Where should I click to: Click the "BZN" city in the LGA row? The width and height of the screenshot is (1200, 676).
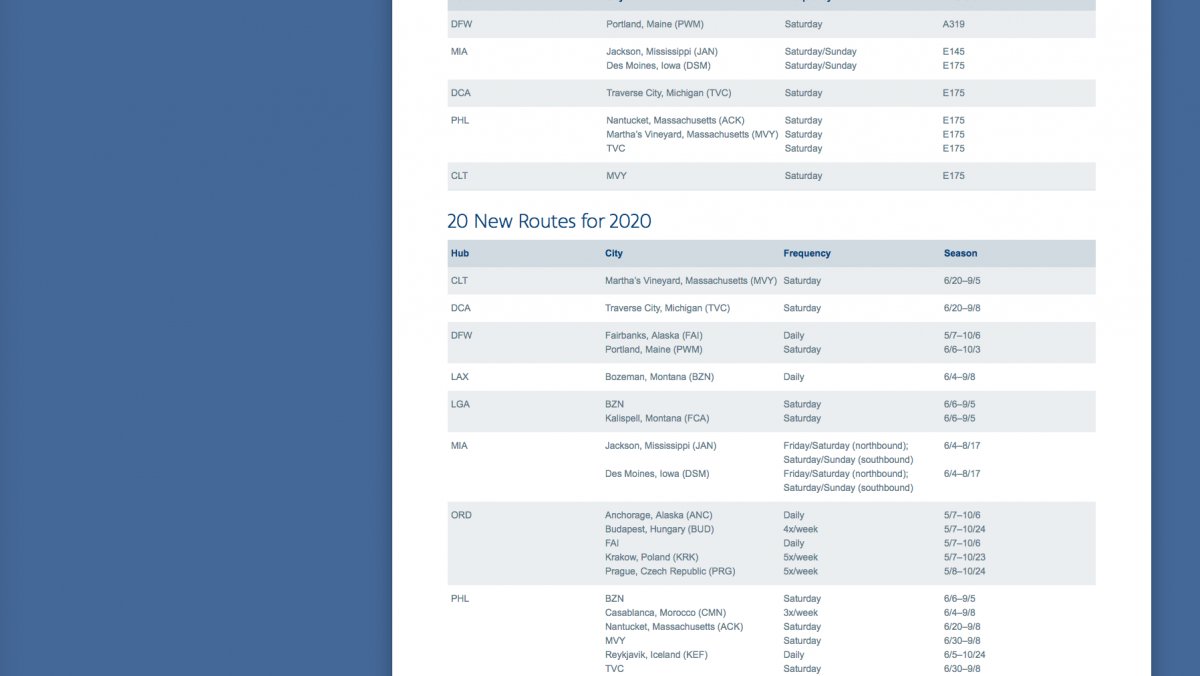[x=614, y=405]
